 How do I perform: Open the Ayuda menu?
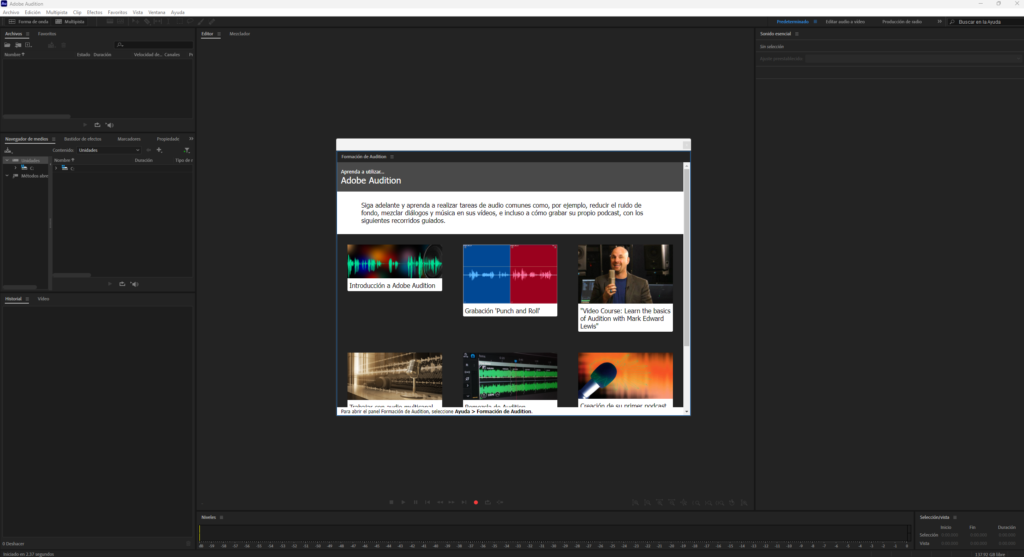coord(177,12)
